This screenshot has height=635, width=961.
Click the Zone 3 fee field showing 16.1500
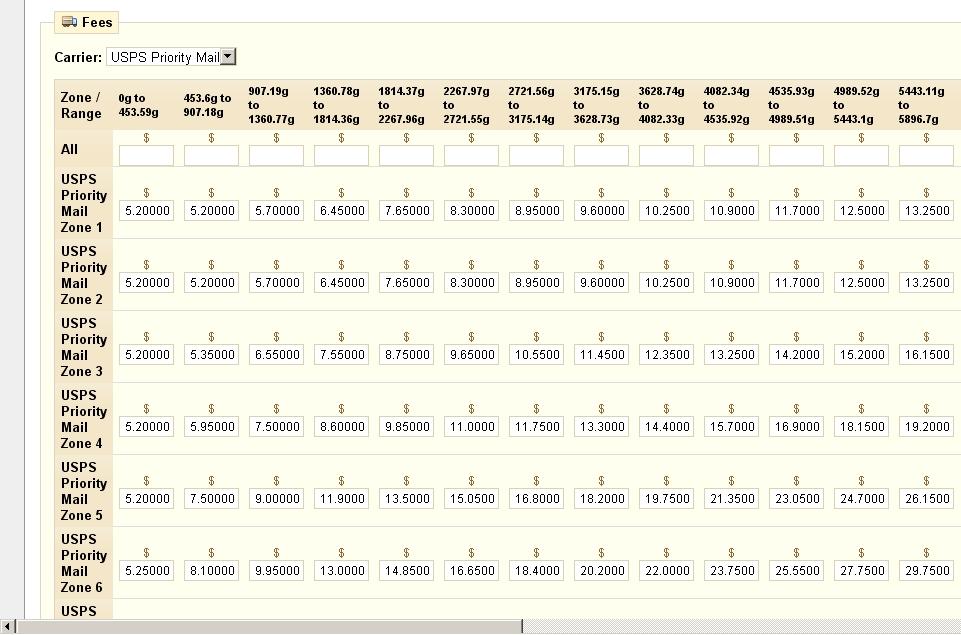(926, 355)
